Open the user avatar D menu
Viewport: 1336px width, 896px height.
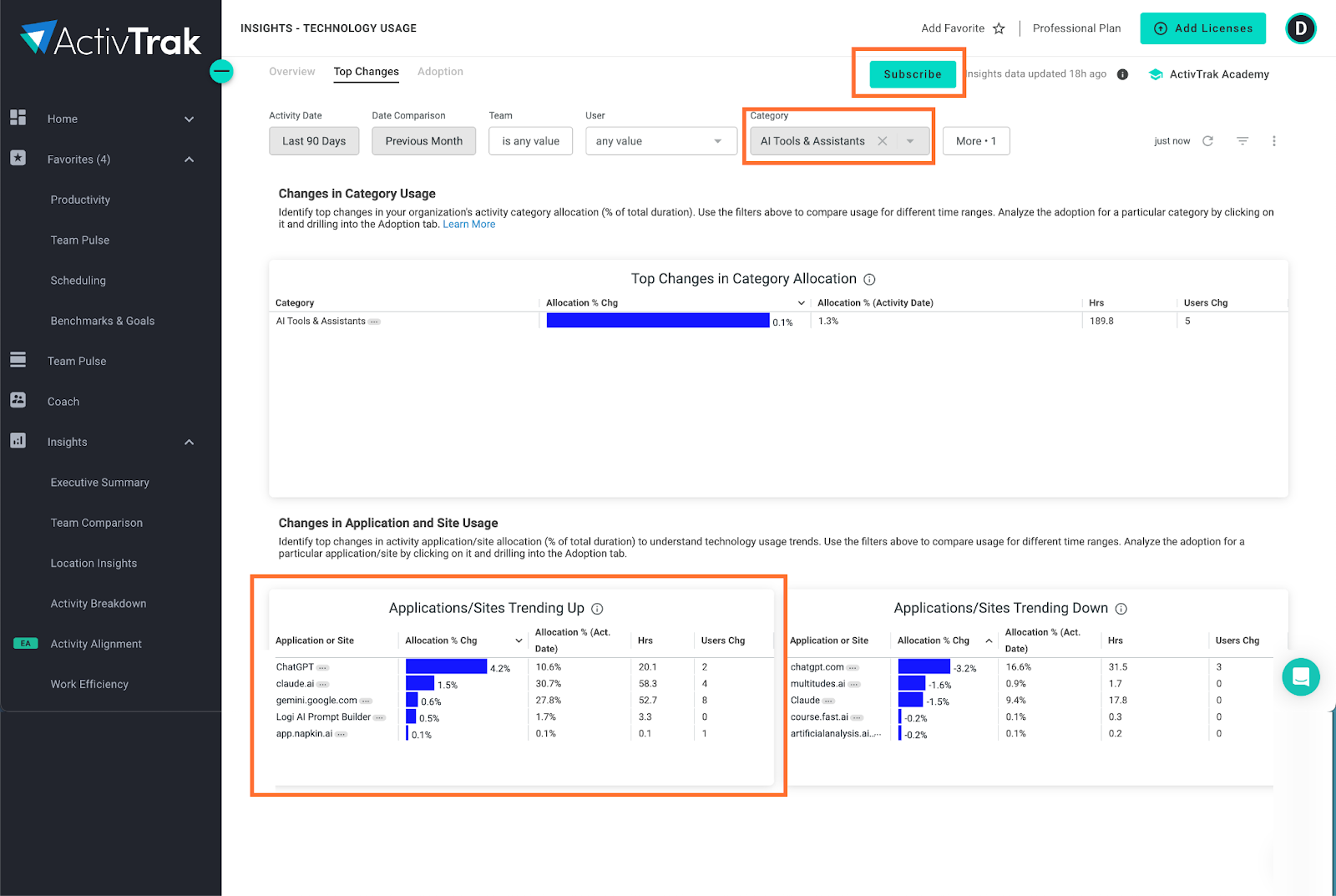point(1300,28)
